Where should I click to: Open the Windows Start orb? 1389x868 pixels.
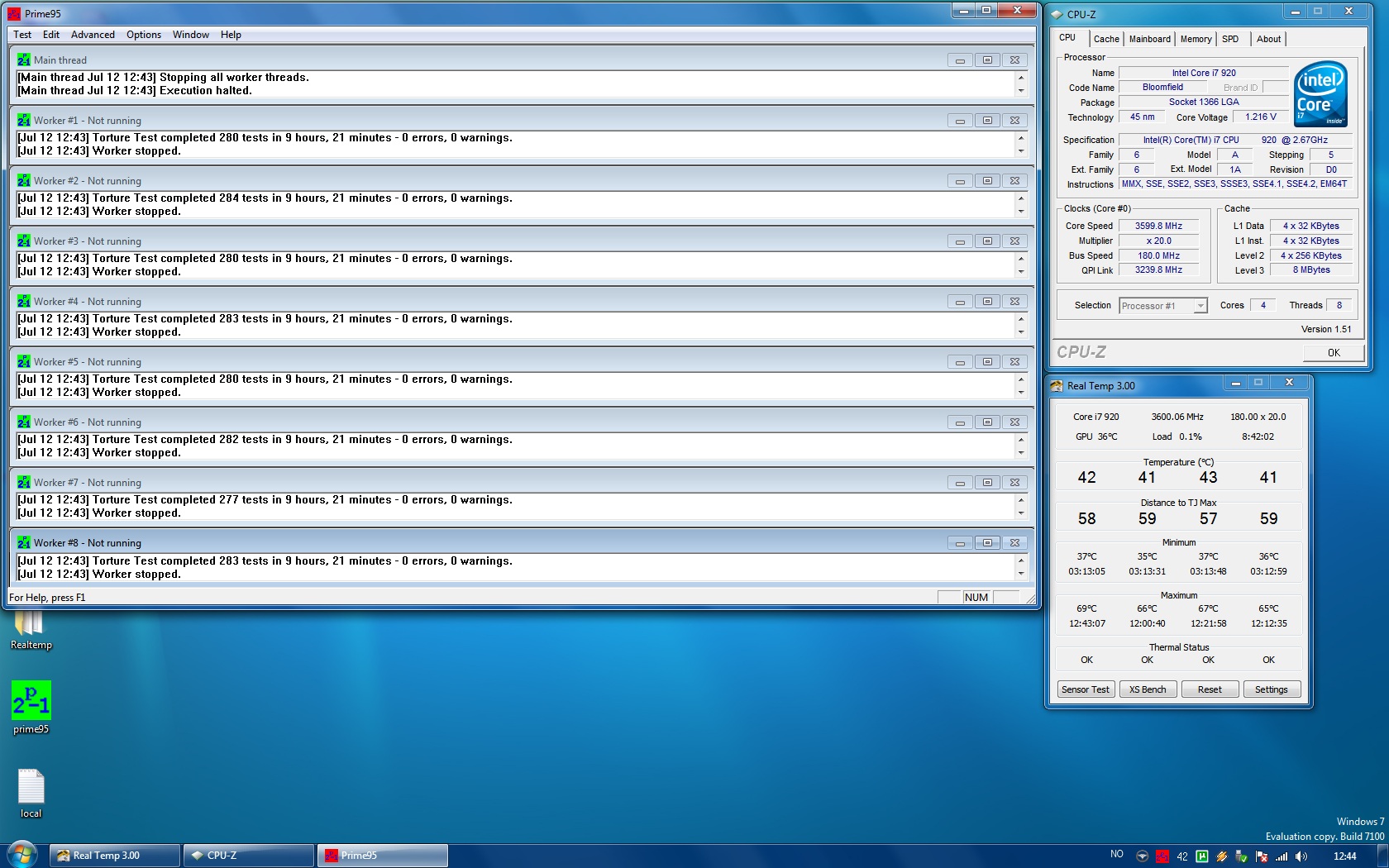click(22, 855)
